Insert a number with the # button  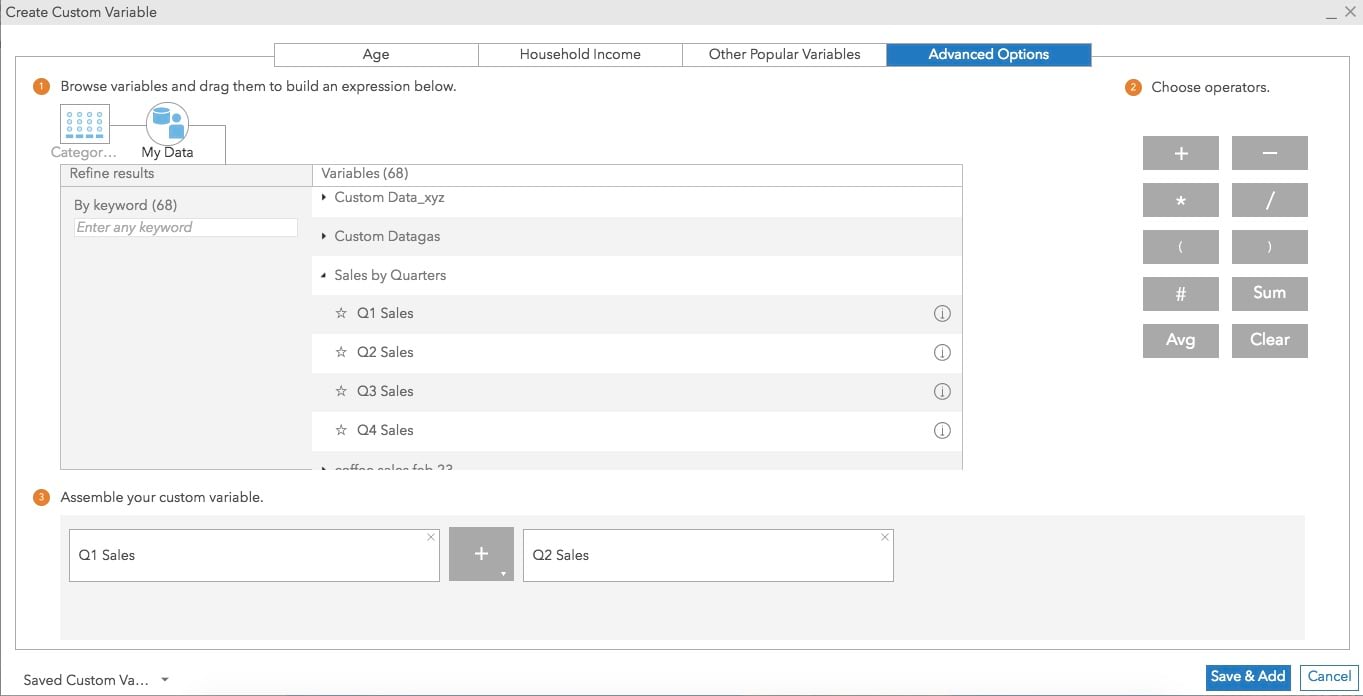point(1181,293)
